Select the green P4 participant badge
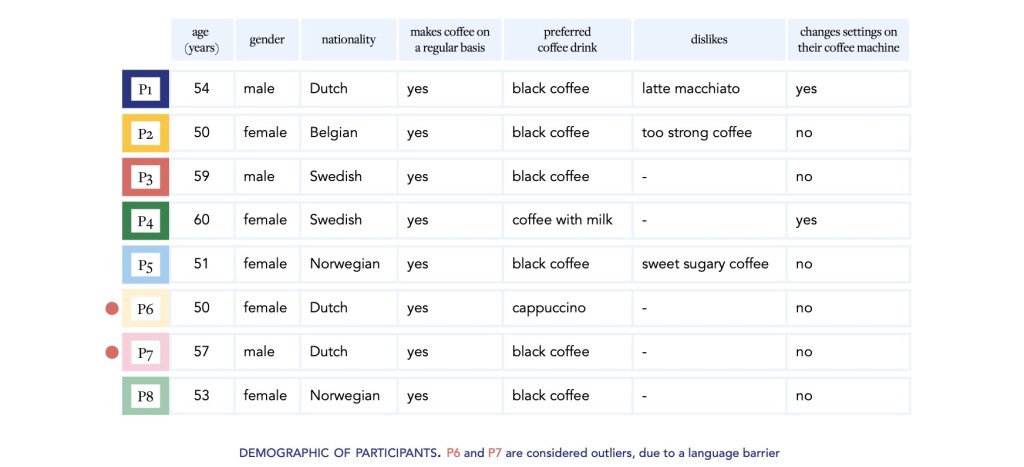The height and width of the screenshot is (467, 1024). (x=145, y=220)
